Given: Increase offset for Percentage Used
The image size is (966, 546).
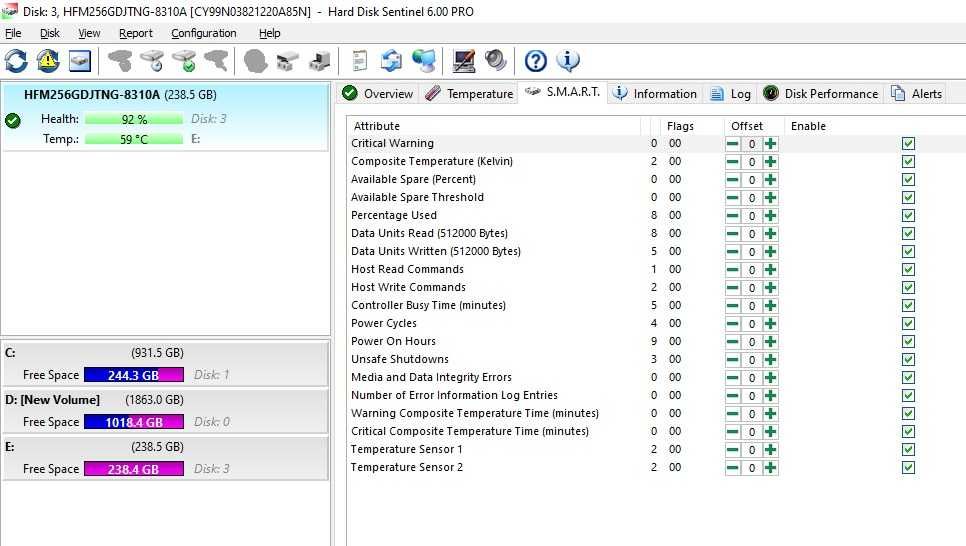Looking at the screenshot, I should click(x=770, y=216).
